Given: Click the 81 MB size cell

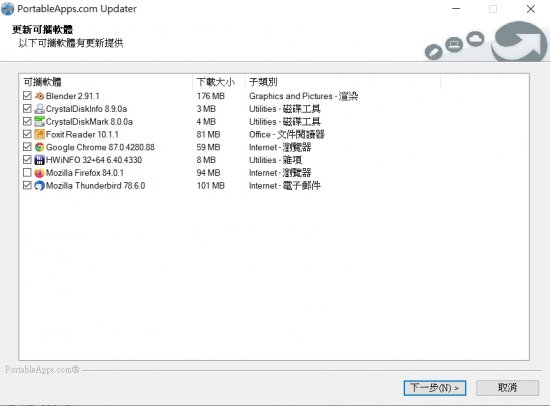Looking at the screenshot, I should [208, 134].
